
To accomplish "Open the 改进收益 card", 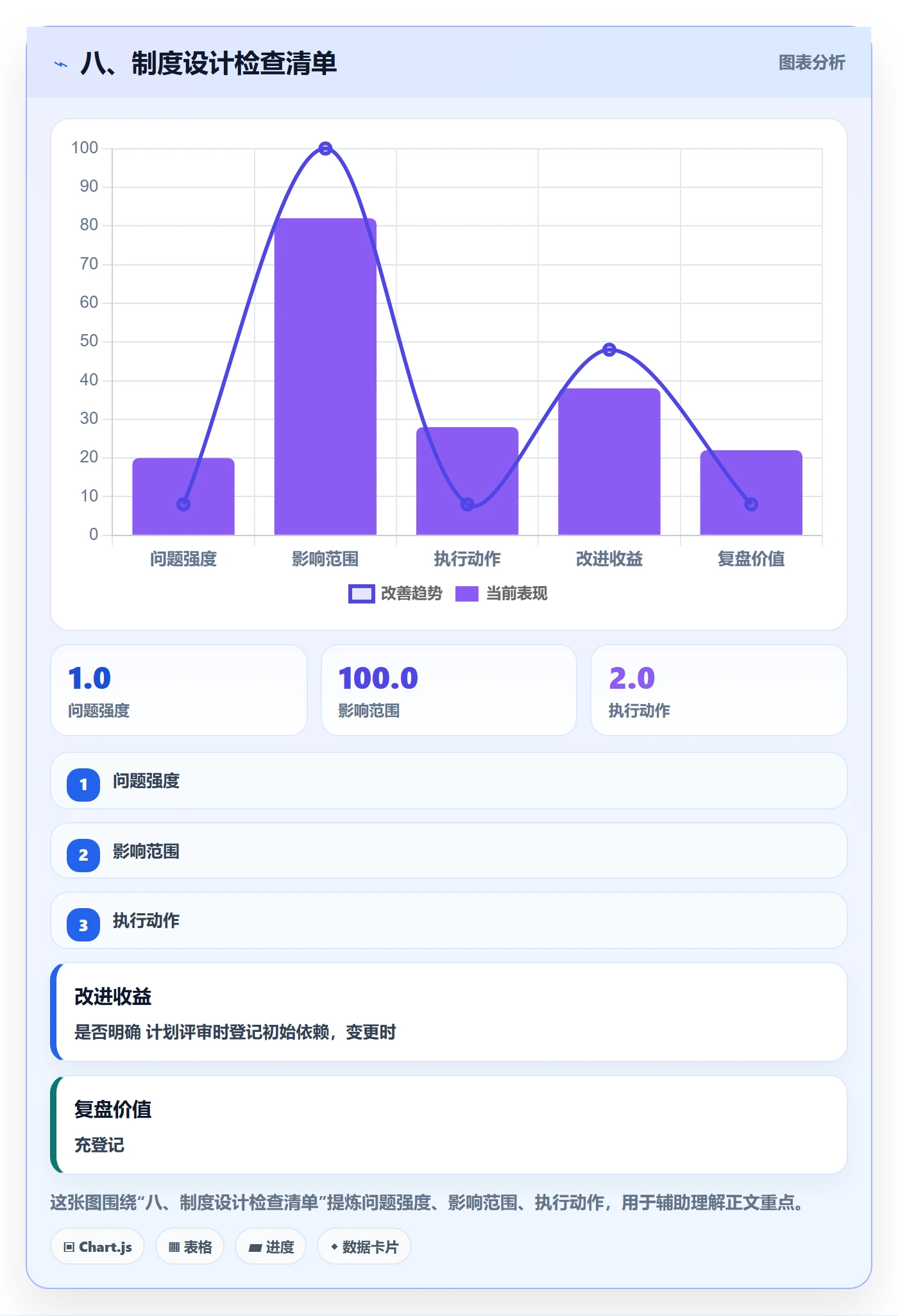I will (449, 1012).
